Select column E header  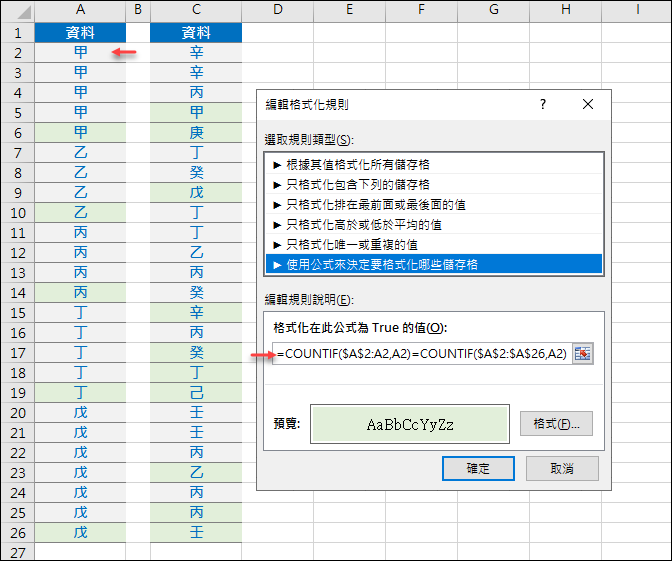coord(350,10)
